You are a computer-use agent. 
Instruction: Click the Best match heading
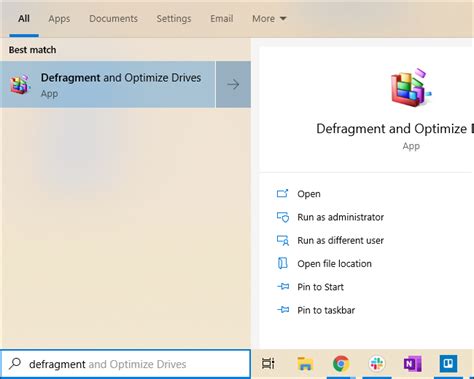[32, 50]
